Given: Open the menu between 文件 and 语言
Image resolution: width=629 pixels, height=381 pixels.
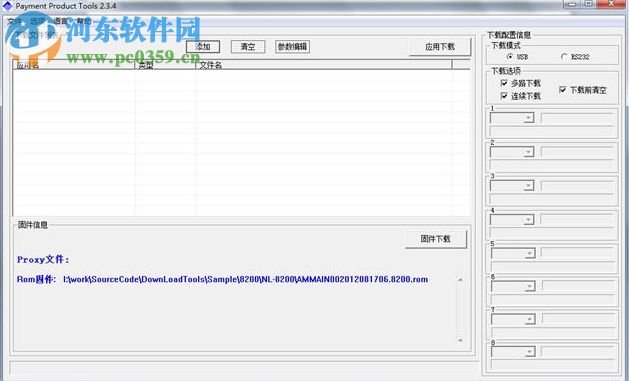Looking at the screenshot, I should (x=38, y=21).
